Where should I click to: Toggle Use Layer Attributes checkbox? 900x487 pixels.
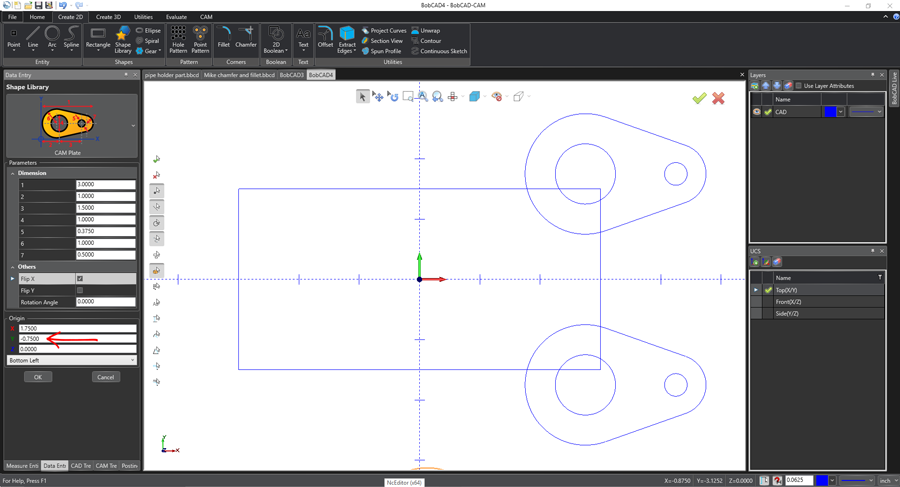[x=798, y=86]
